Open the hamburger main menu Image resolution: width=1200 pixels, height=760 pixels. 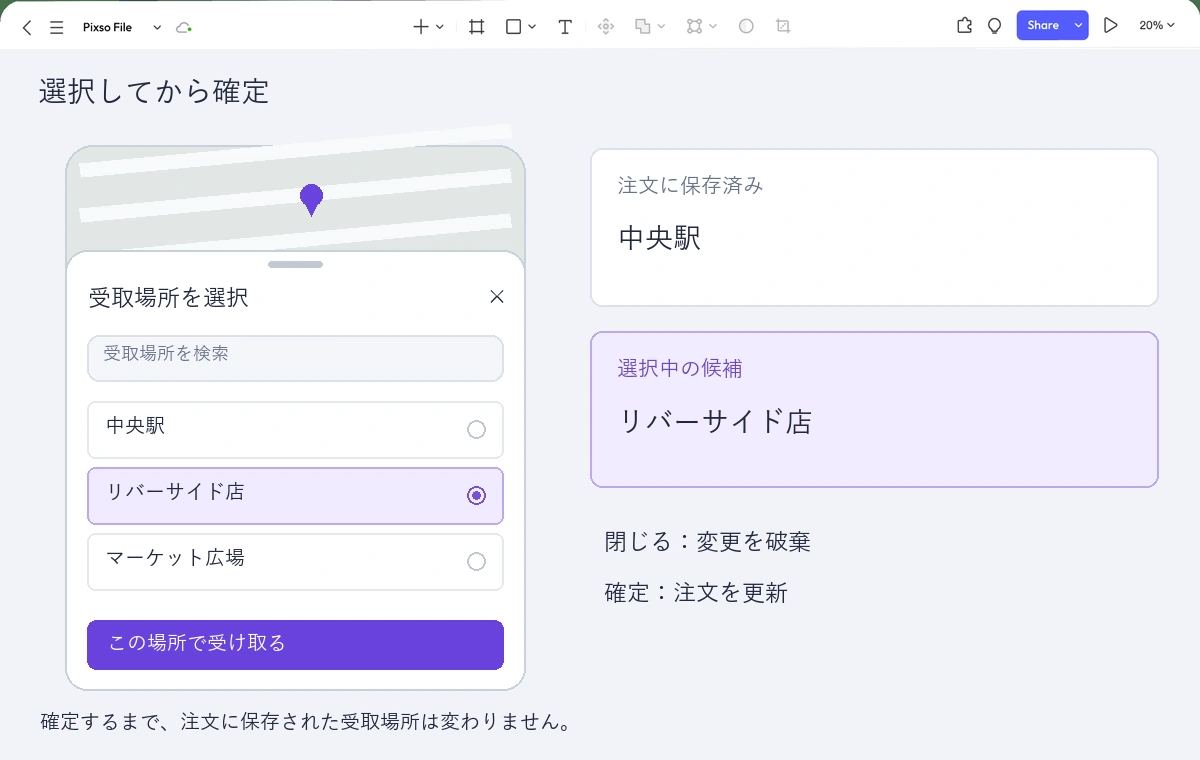(57, 27)
